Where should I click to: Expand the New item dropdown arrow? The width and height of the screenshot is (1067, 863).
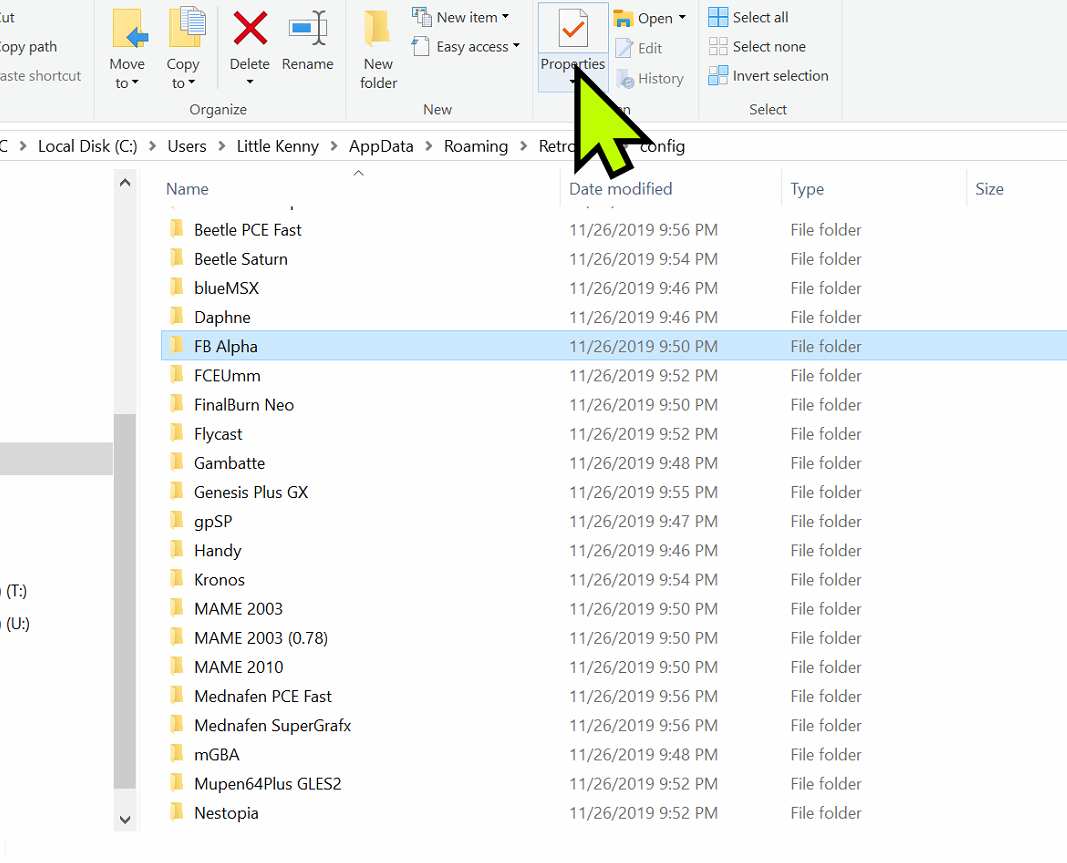pyautogui.click(x=506, y=16)
